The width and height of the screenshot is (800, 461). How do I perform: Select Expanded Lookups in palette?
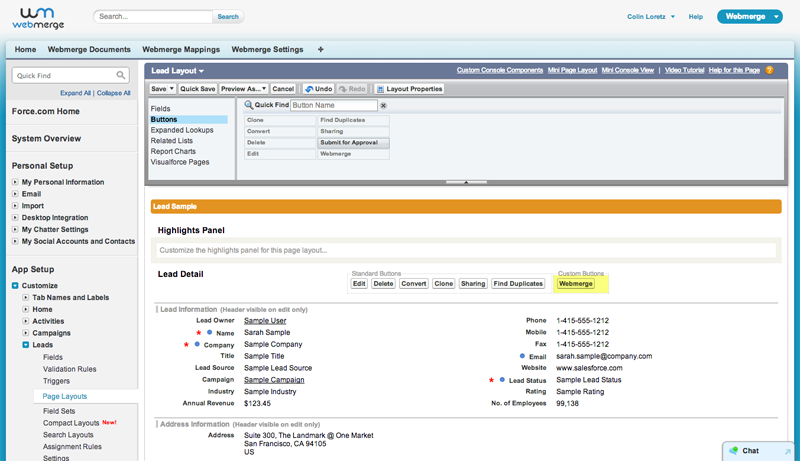pyautogui.click(x=182, y=130)
